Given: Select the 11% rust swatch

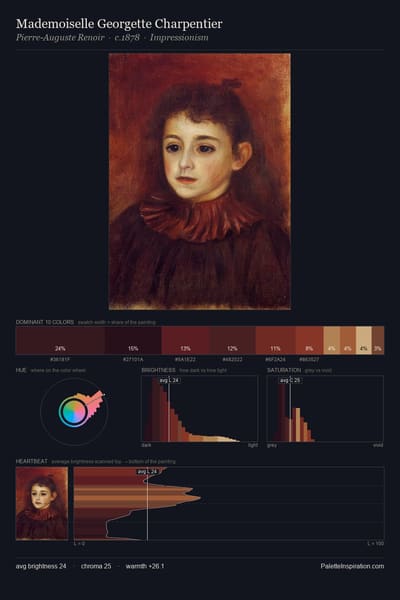Looking at the screenshot, I should click(x=275, y=340).
